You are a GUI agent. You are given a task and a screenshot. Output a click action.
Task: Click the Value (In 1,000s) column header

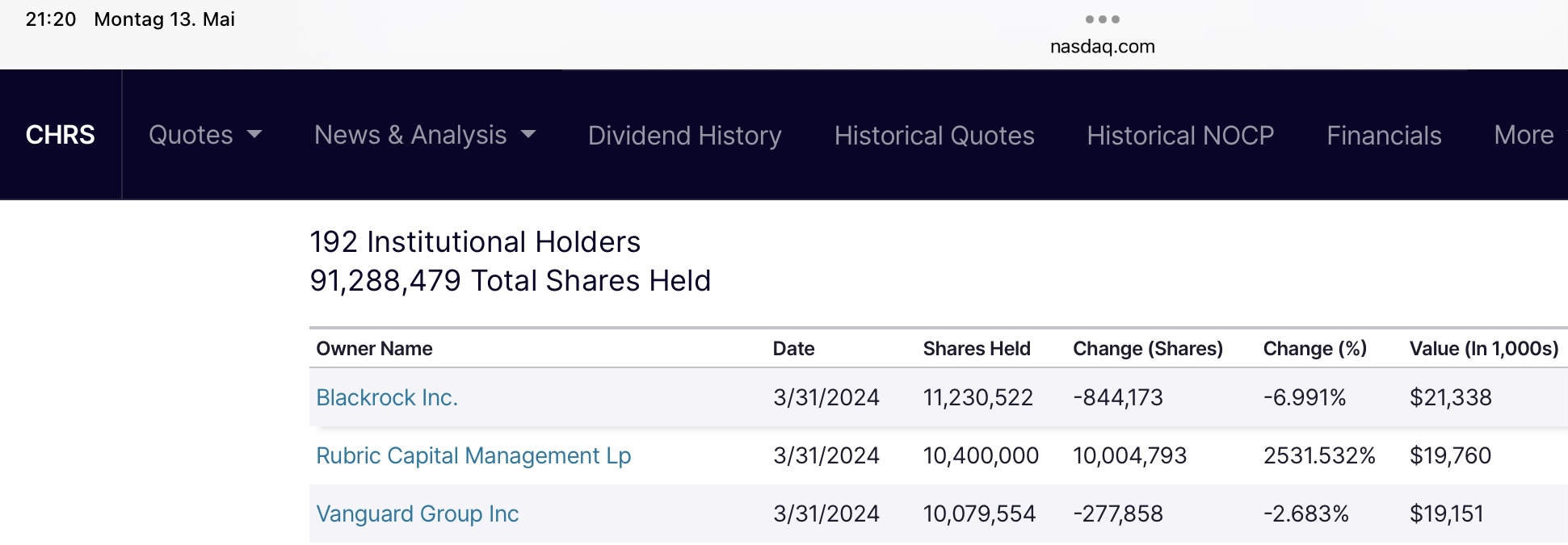point(1483,349)
